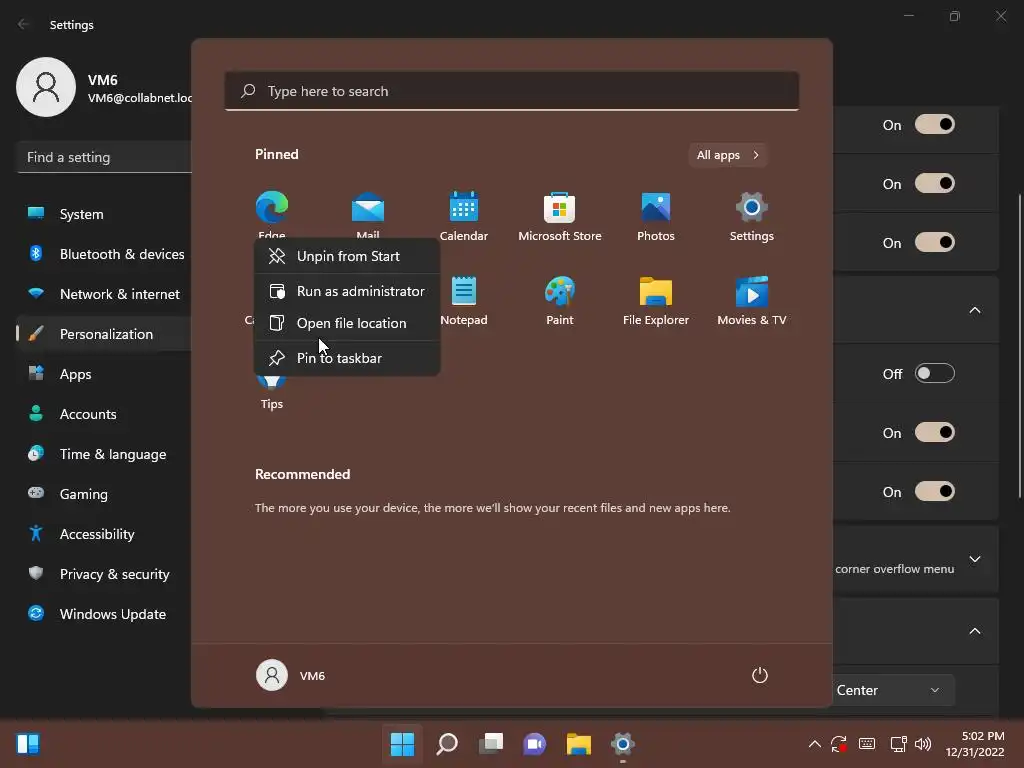
Task: Open the Calendar pinned app
Action: pyautogui.click(x=464, y=216)
